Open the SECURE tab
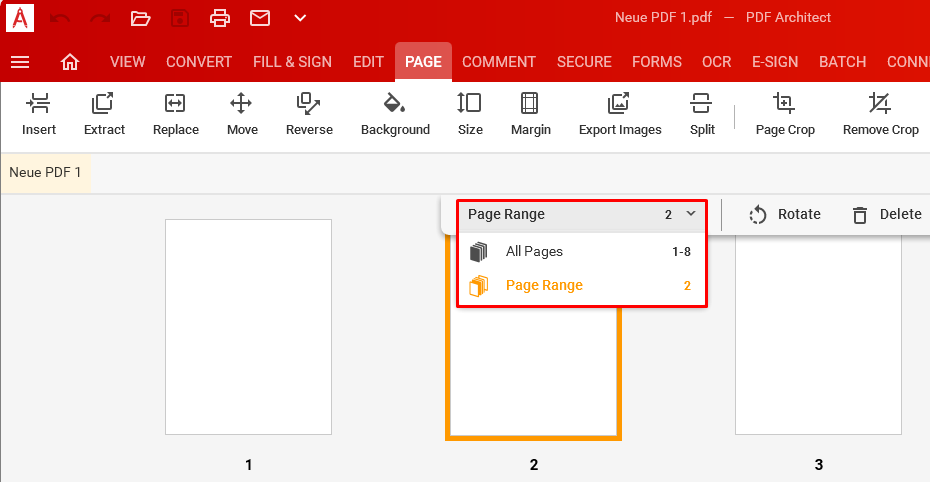 coord(584,62)
